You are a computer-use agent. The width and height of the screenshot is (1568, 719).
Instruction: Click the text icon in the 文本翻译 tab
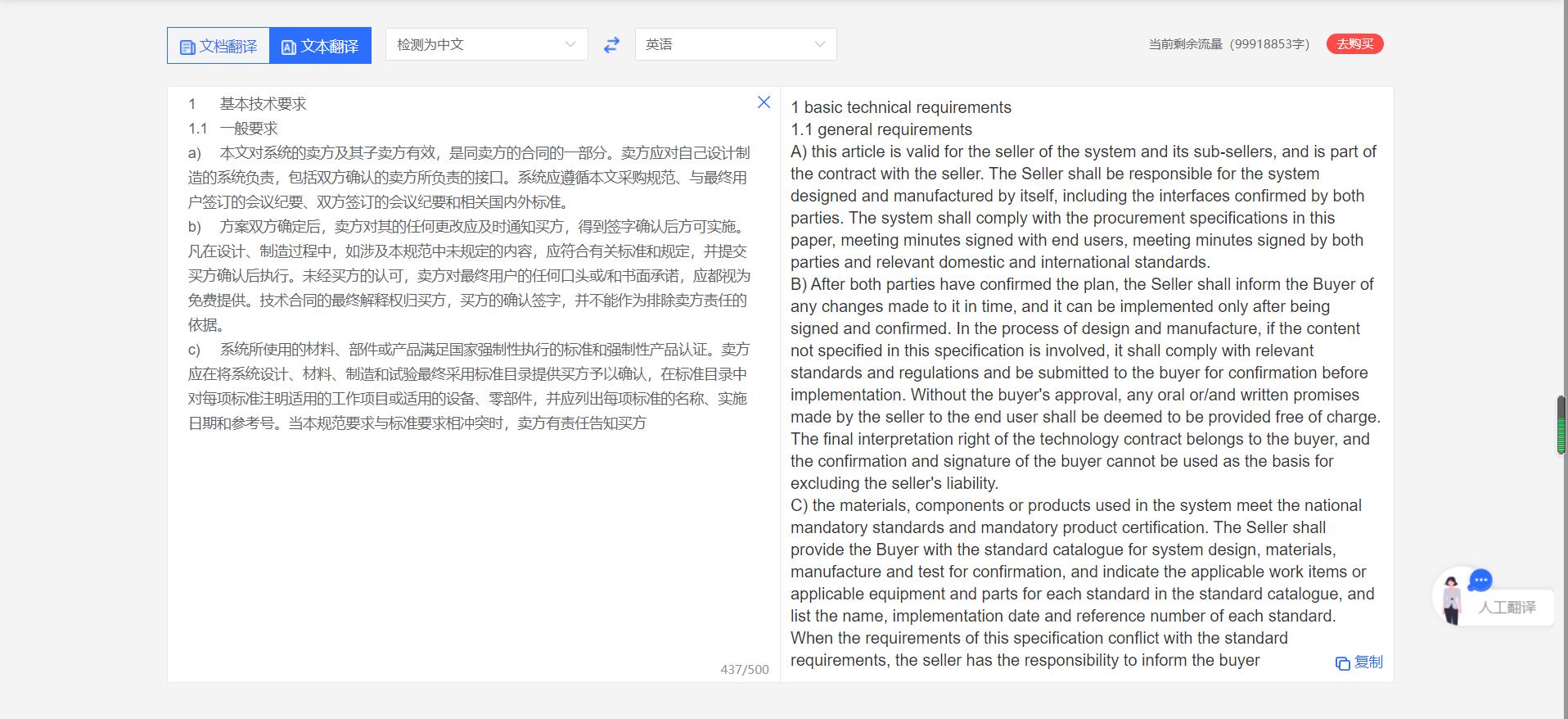tap(288, 47)
